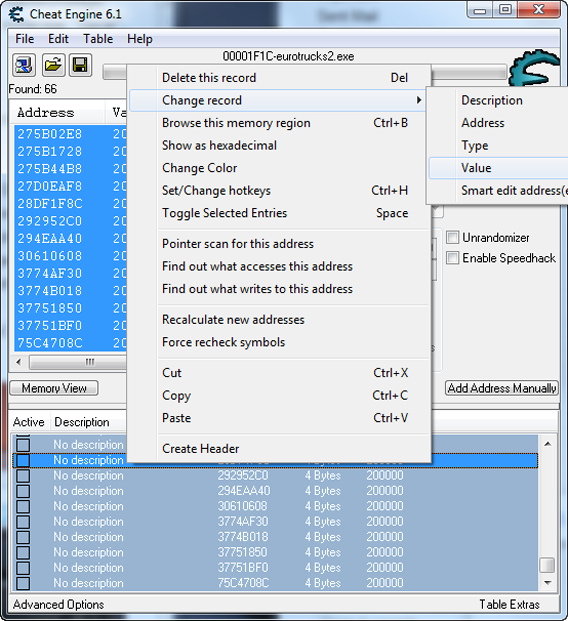Open the File menu
Viewport: 568px width, 621px height.
click(x=25, y=39)
